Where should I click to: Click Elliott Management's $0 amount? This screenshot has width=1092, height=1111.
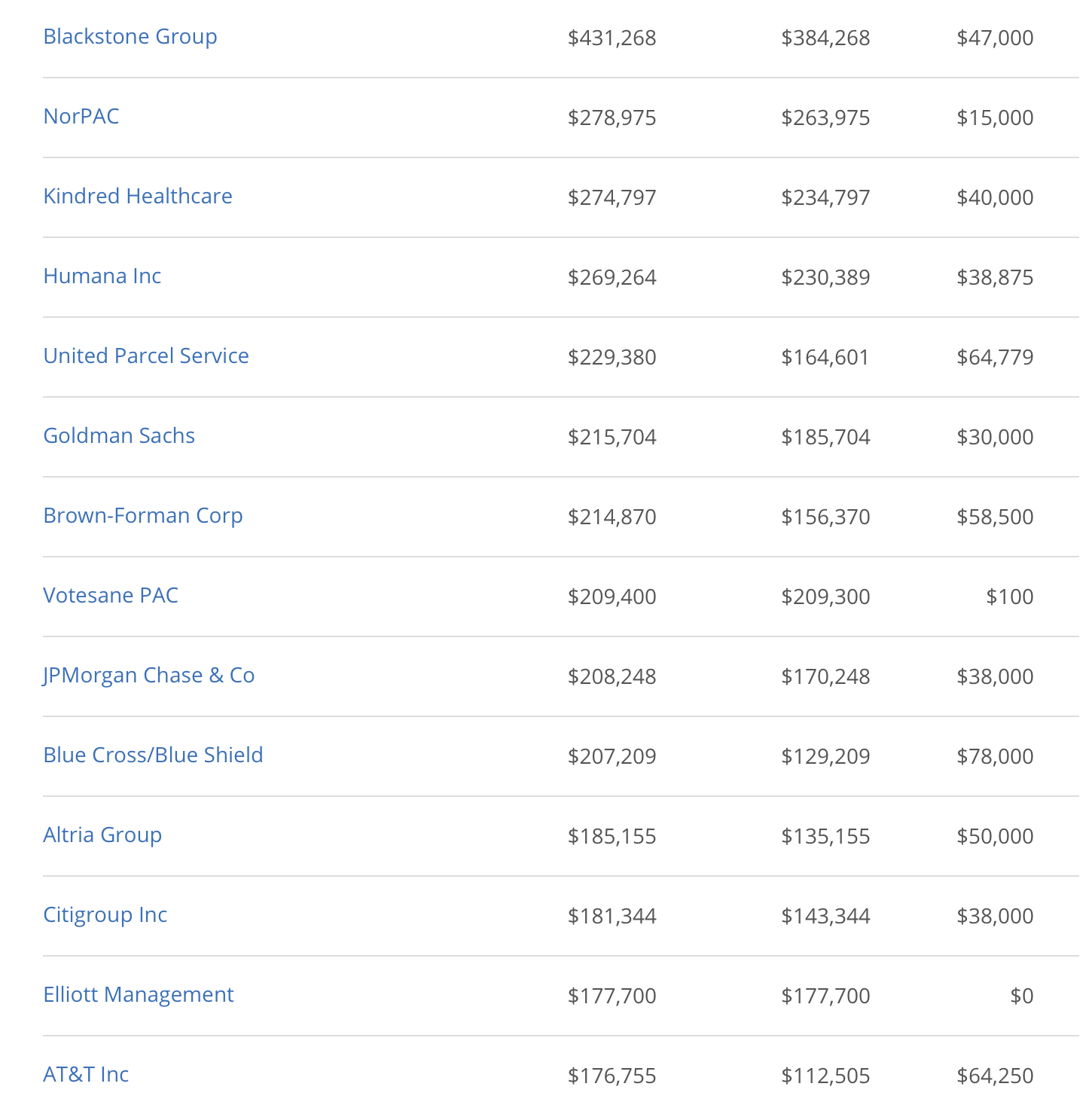click(x=1021, y=996)
